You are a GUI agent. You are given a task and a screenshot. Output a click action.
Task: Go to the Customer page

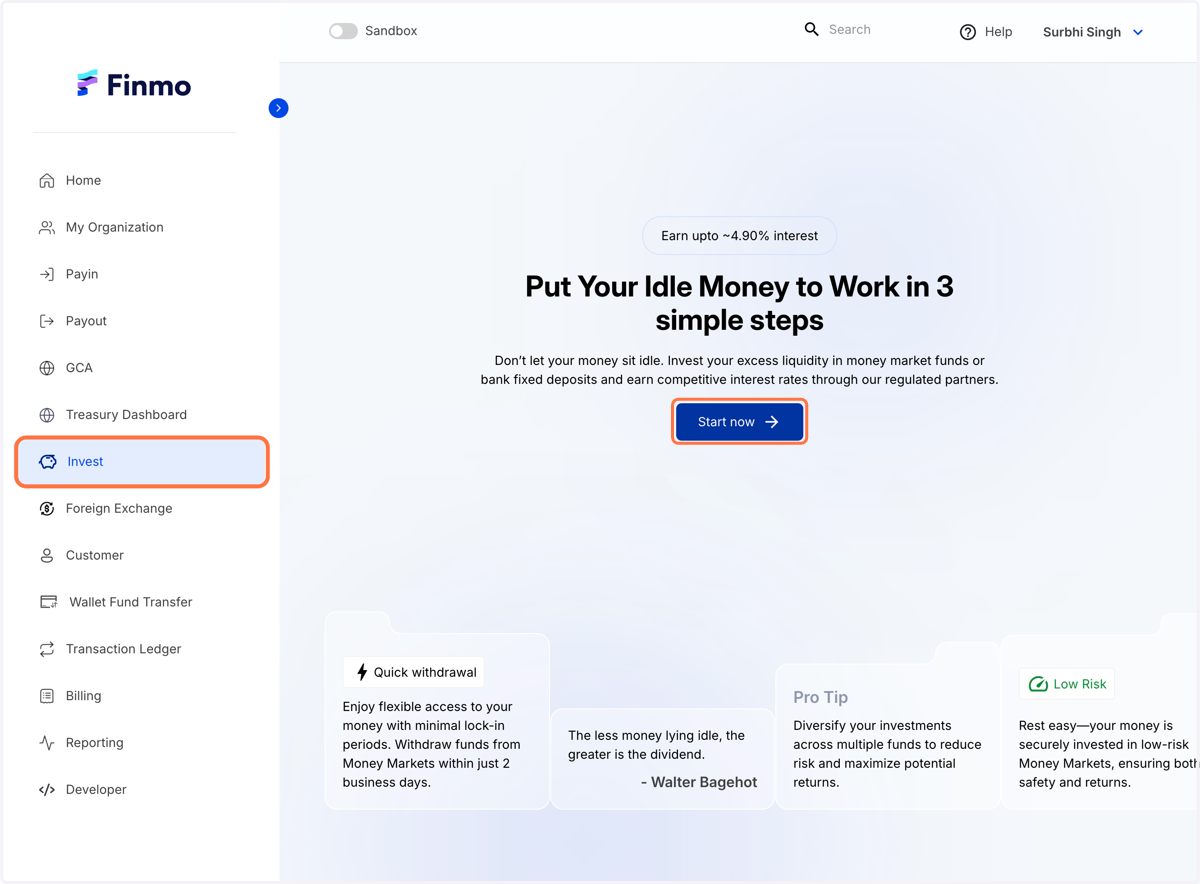(142, 556)
